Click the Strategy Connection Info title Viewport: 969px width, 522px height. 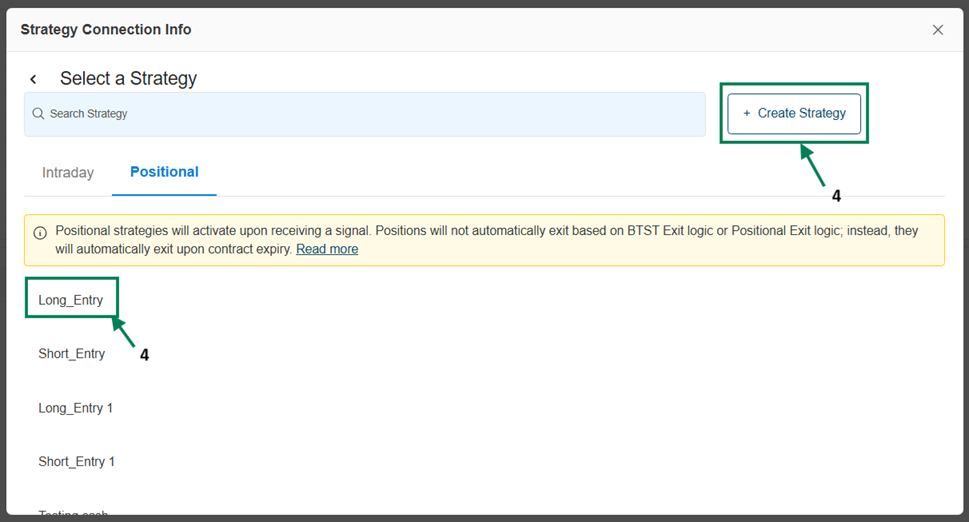[106, 30]
